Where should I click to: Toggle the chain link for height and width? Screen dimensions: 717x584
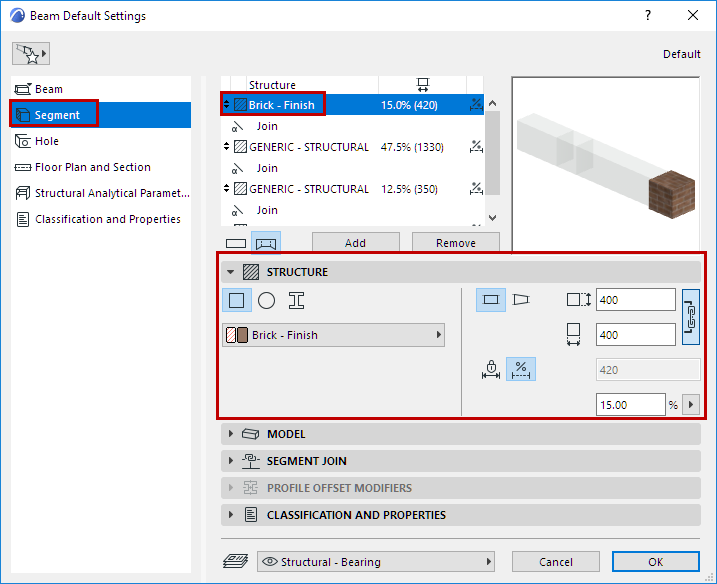tap(690, 317)
